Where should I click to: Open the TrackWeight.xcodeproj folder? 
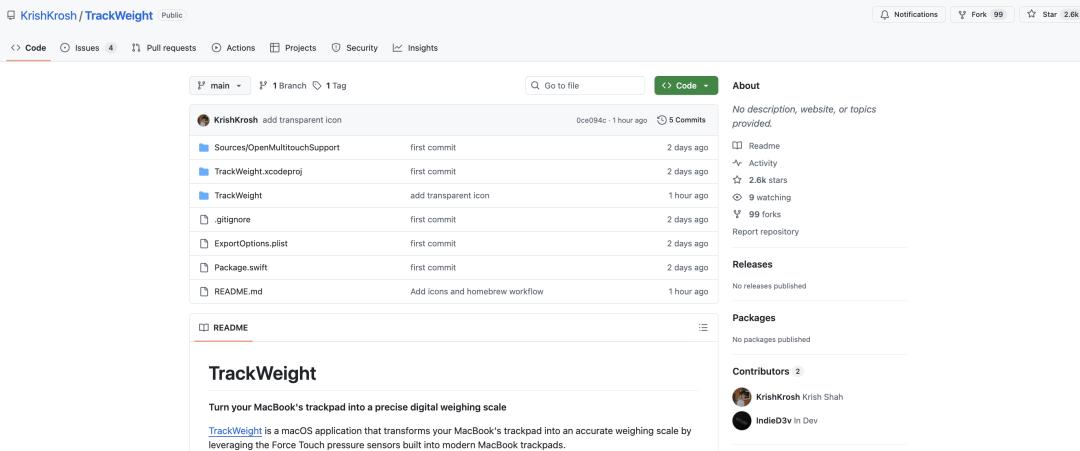[x=258, y=171]
